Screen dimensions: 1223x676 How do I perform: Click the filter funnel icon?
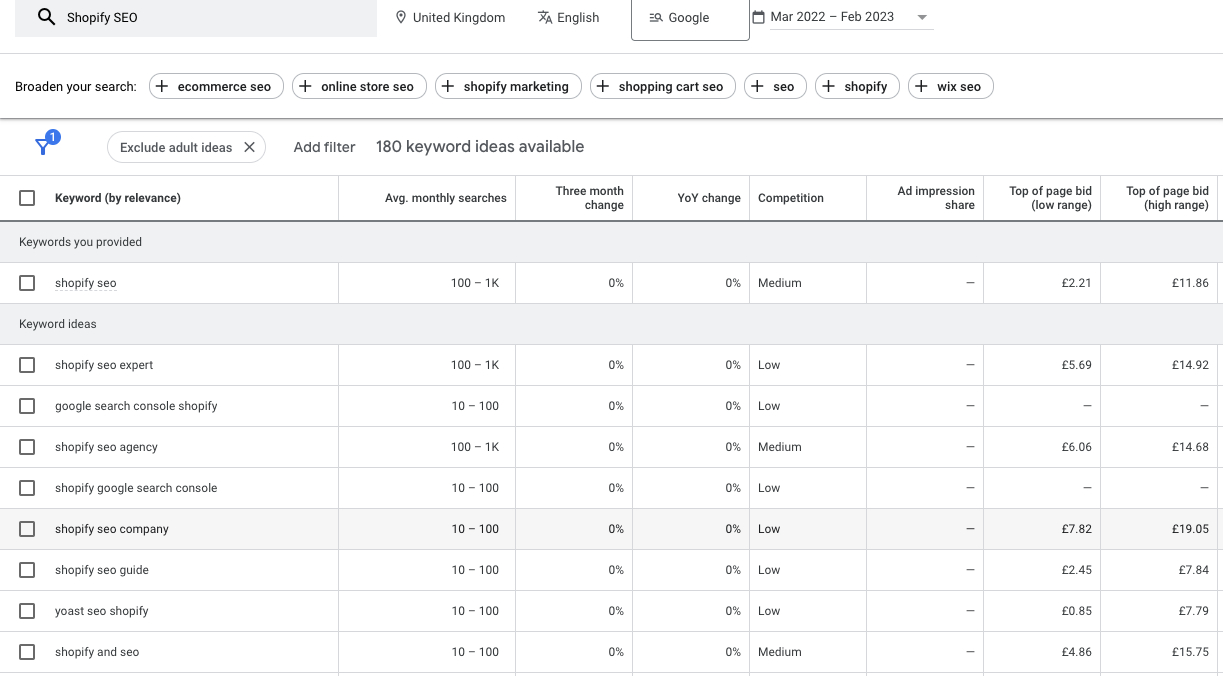tap(43, 147)
